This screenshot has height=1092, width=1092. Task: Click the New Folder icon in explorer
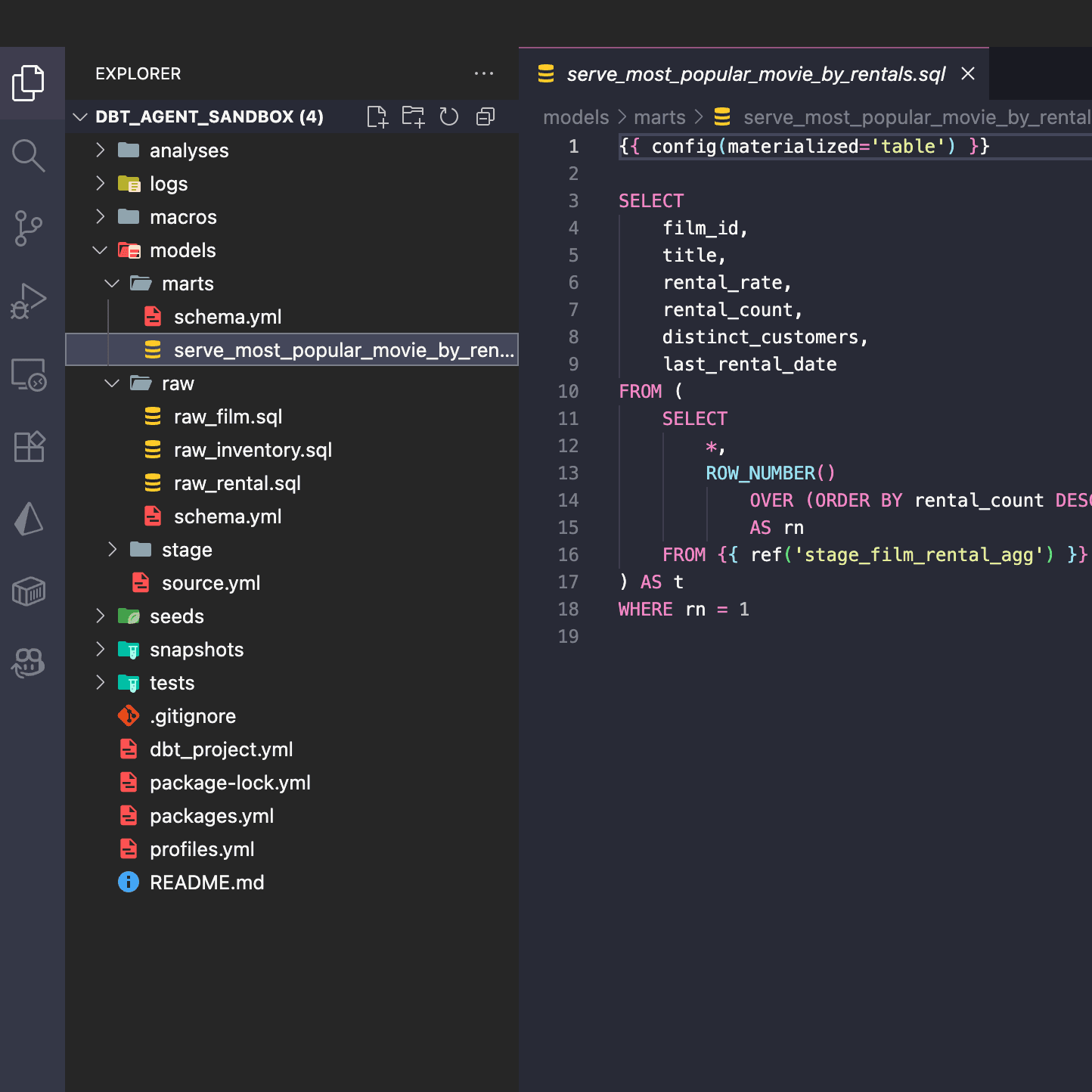point(413,116)
